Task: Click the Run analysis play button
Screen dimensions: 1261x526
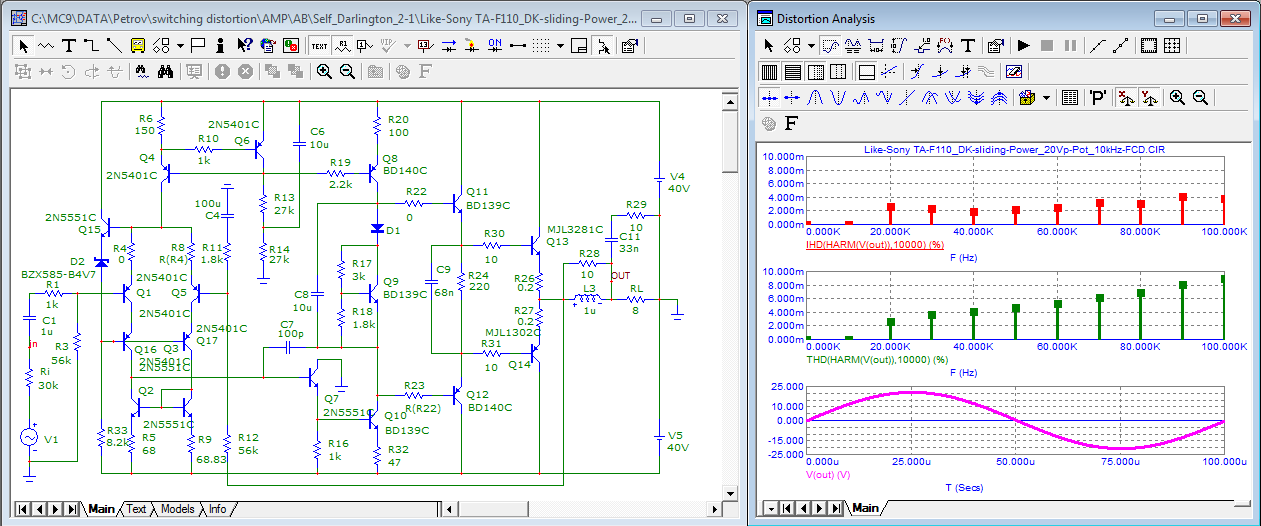Action: pos(1023,45)
